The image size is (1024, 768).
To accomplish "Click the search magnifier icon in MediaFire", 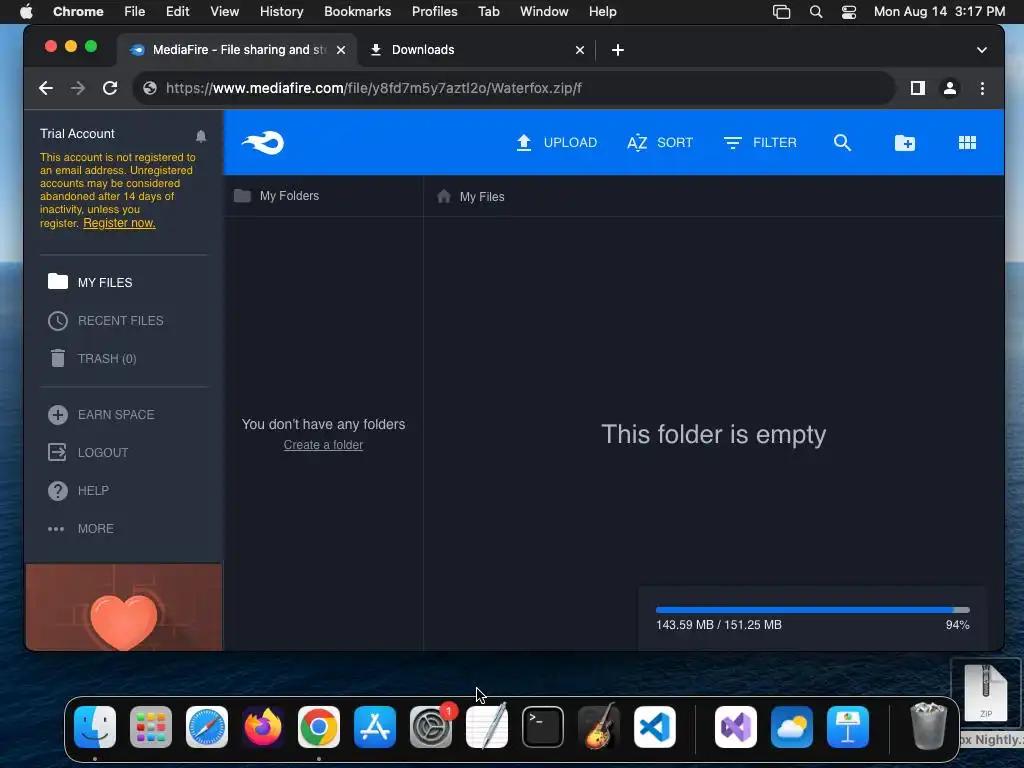I will pyautogui.click(x=842, y=142).
